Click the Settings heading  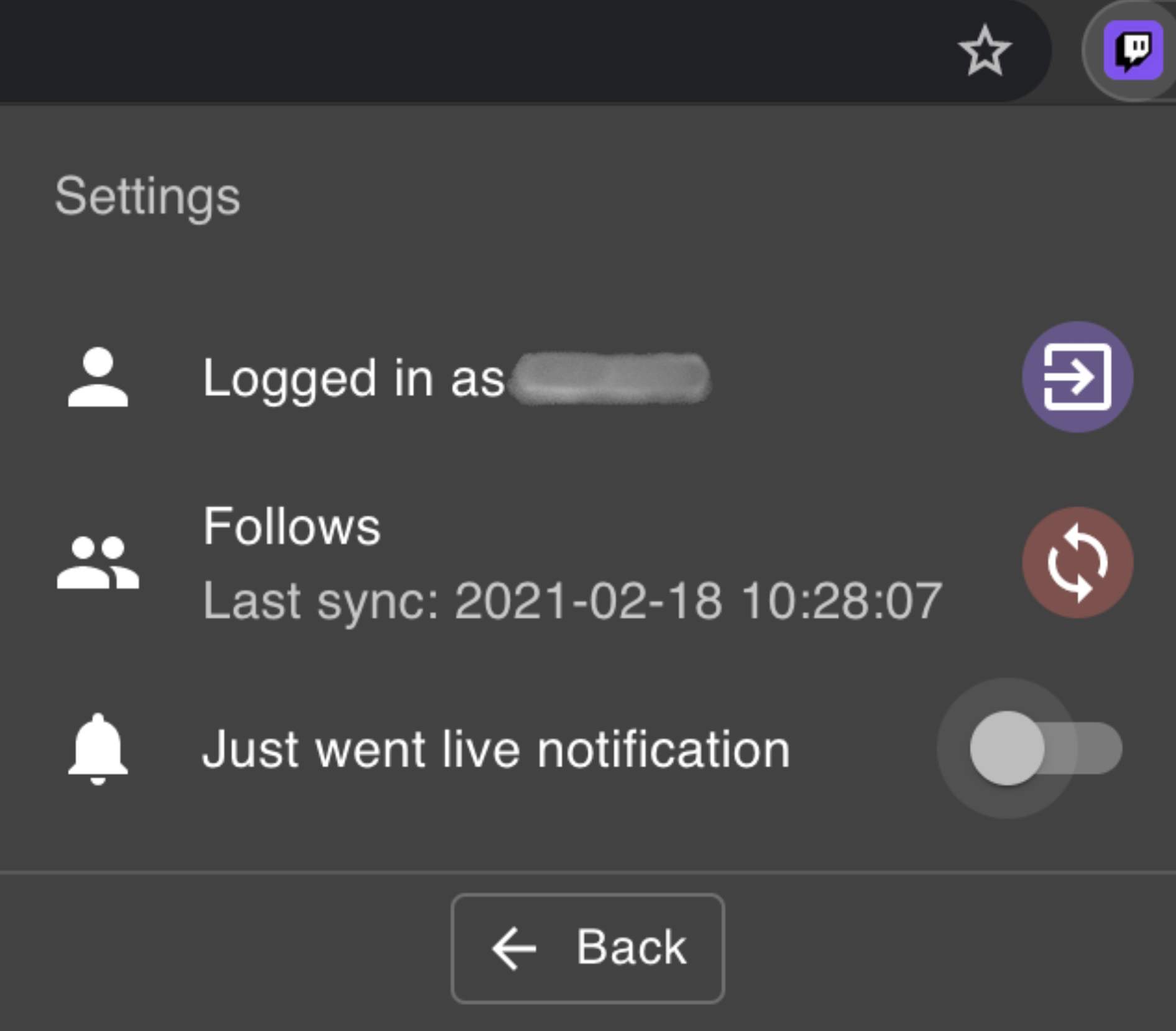tap(146, 196)
